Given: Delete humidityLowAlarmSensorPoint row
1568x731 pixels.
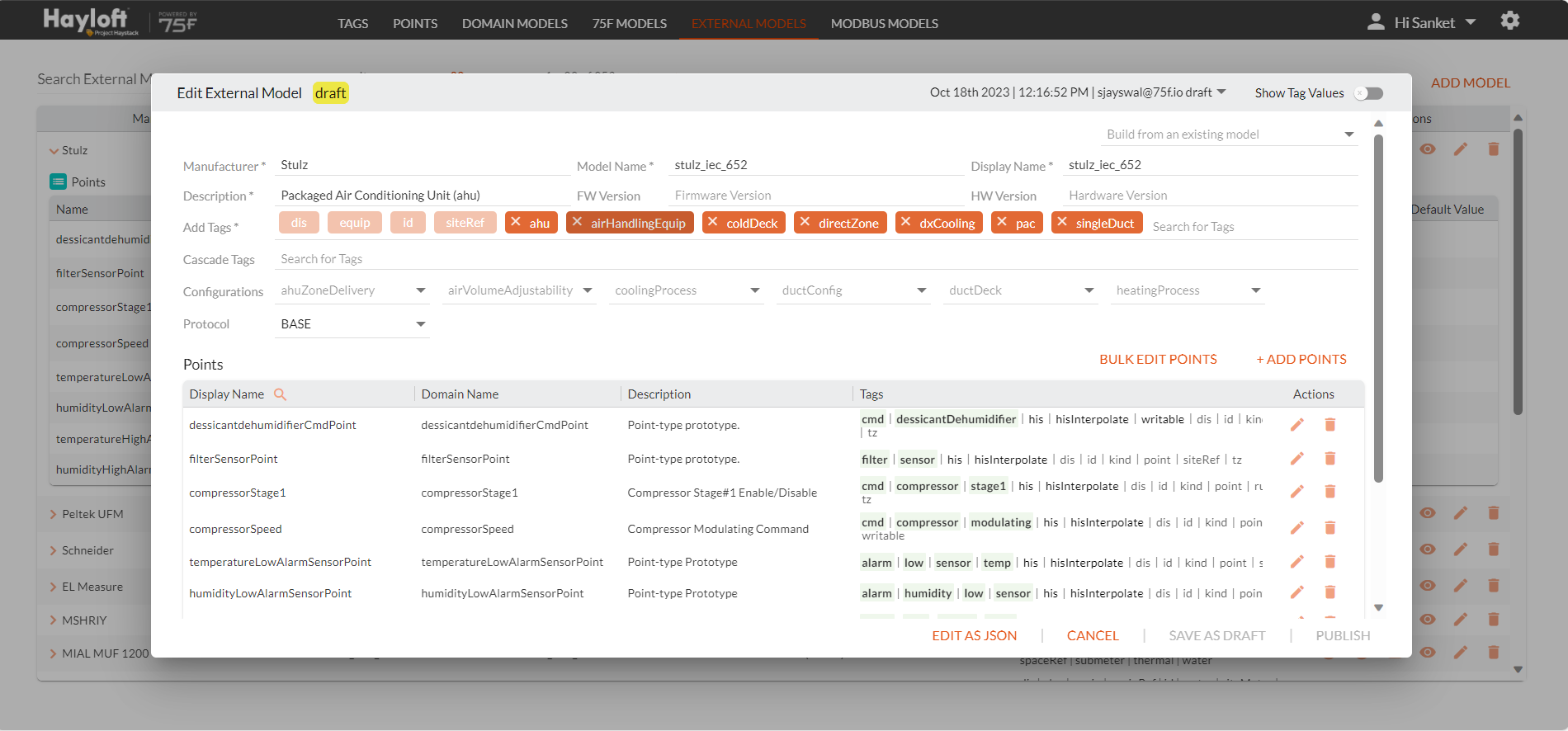Looking at the screenshot, I should 1329,592.
